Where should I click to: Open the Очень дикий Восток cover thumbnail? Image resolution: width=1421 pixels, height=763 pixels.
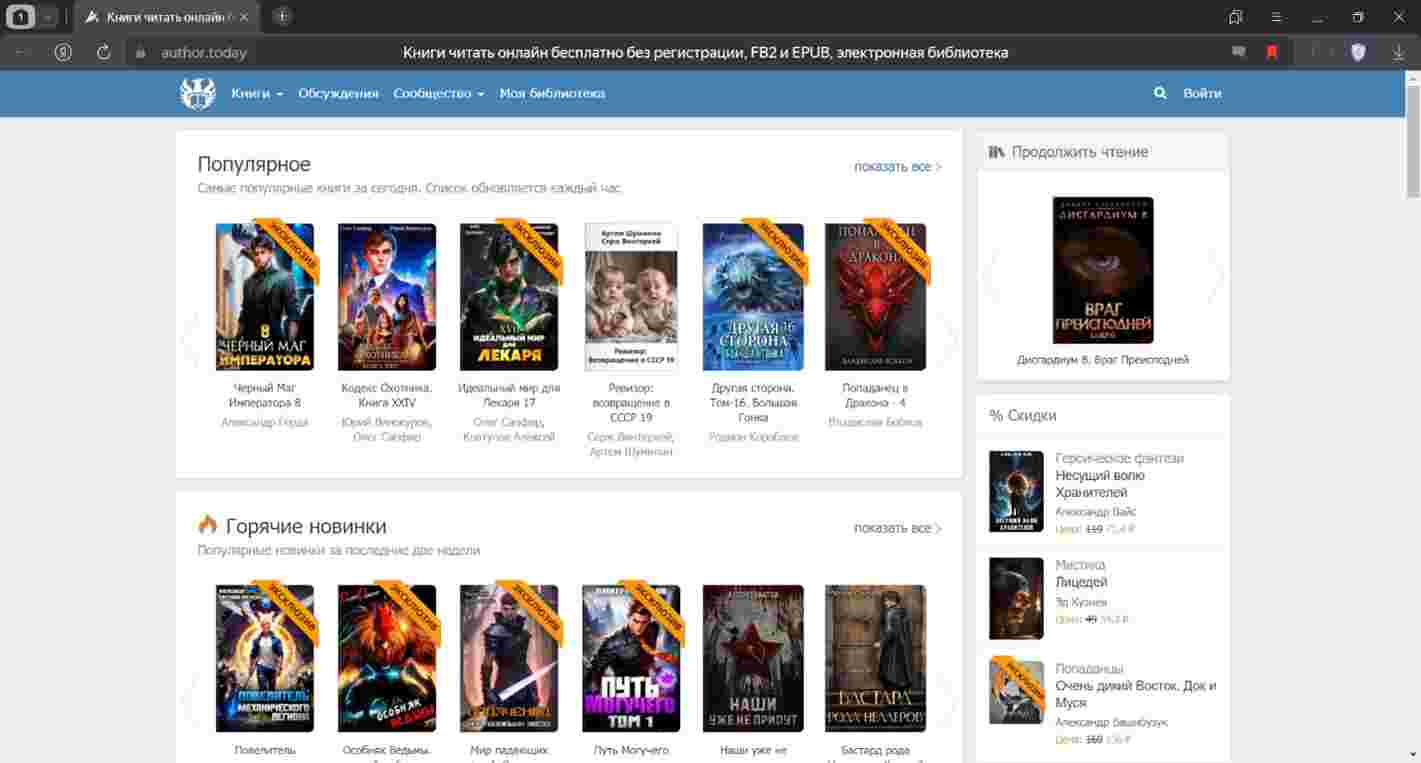[1016, 691]
